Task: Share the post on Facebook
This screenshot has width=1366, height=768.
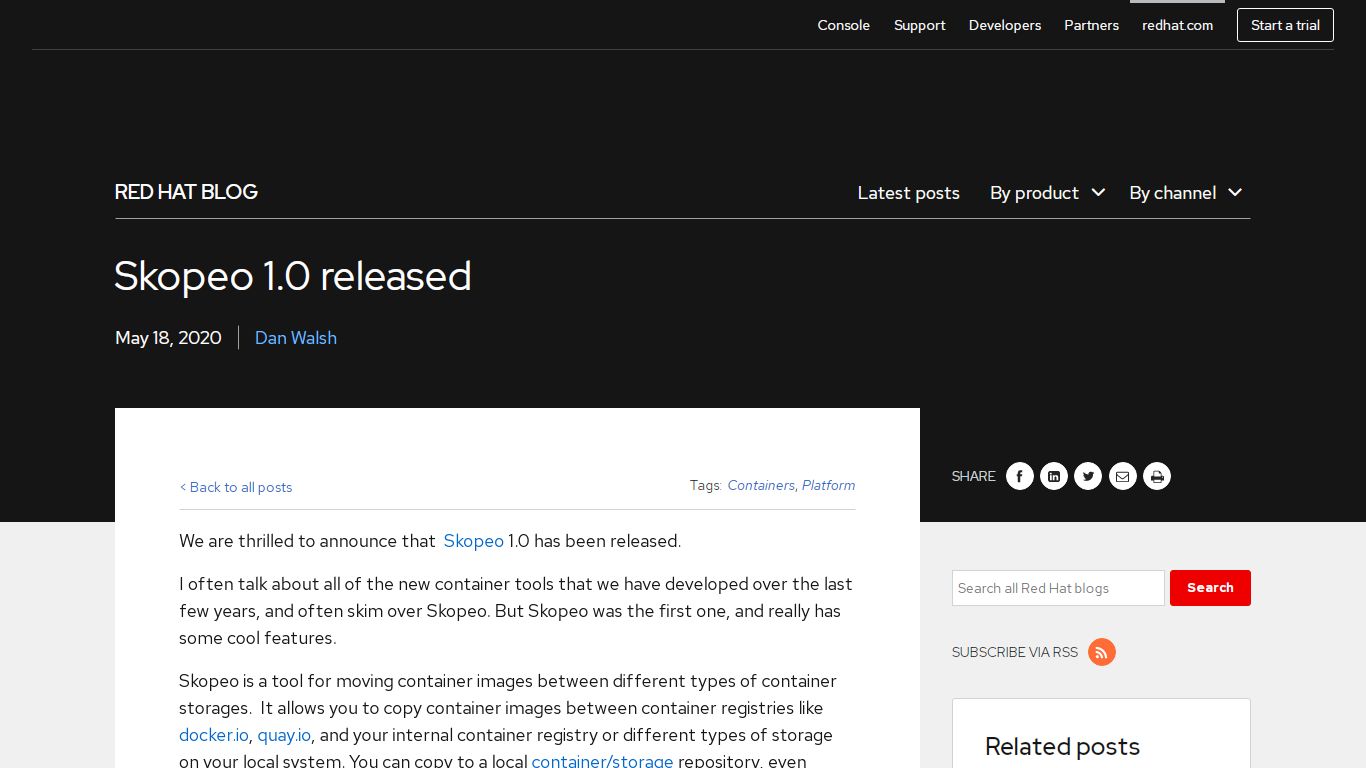Action: (x=1019, y=476)
